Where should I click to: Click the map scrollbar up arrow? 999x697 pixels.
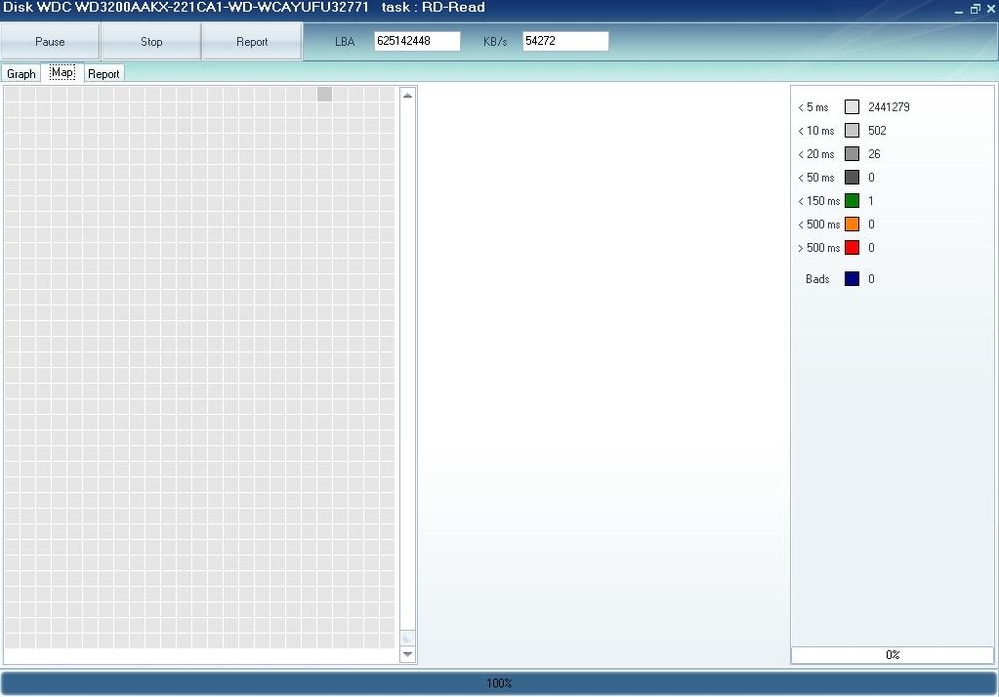click(x=408, y=96)
